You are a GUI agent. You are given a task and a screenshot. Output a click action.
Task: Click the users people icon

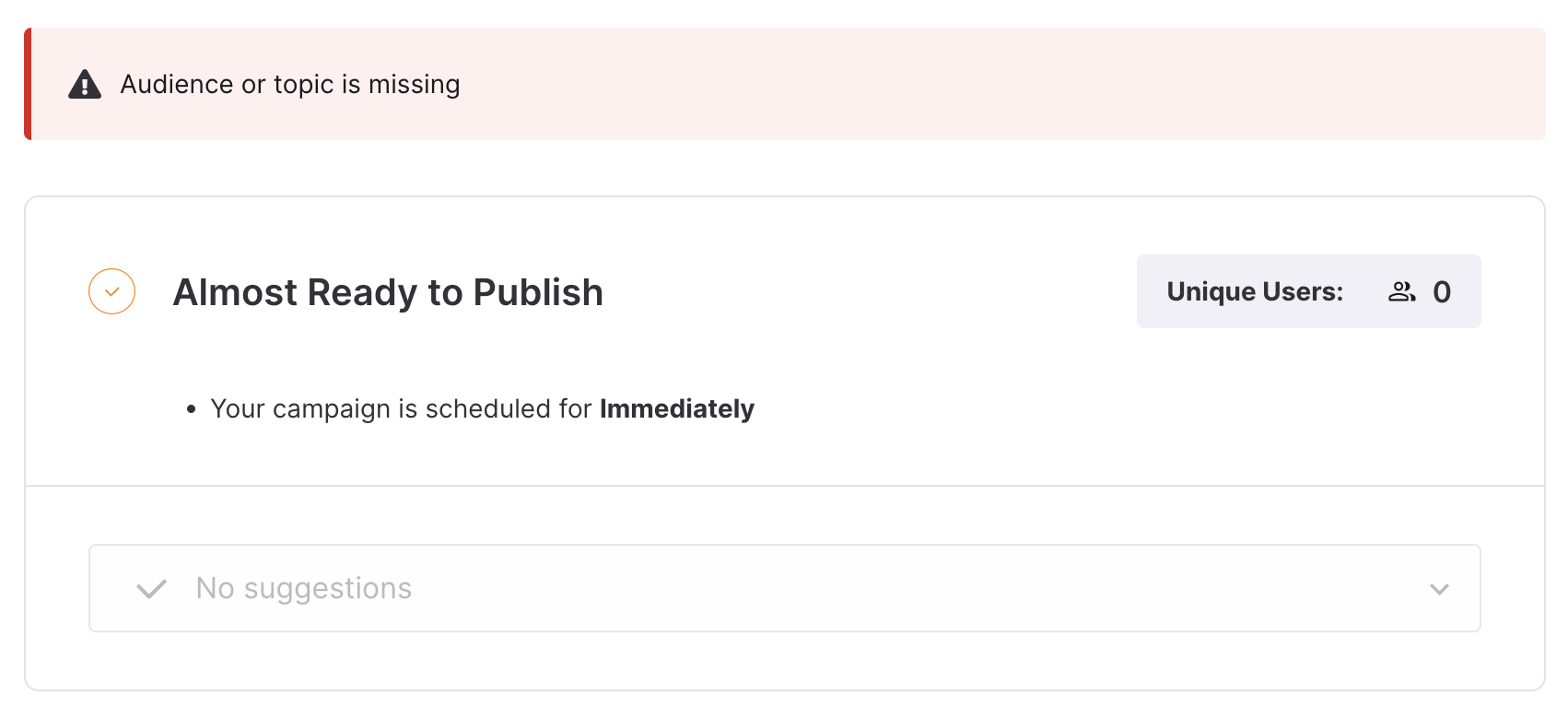(1402, 291)
